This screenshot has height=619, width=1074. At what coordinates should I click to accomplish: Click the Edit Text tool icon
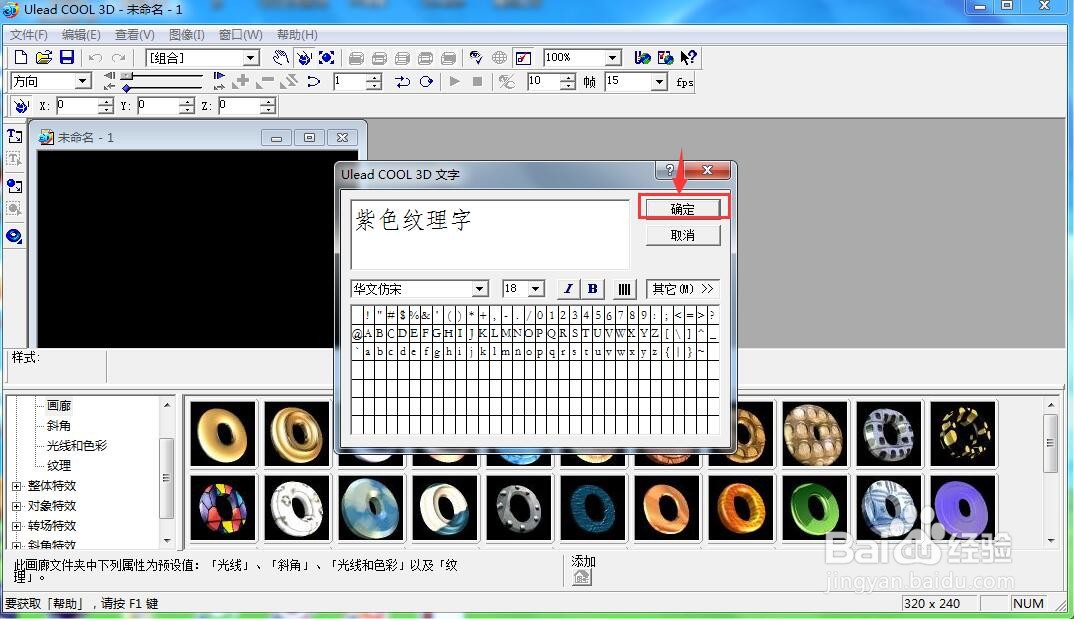click(14, 160)
